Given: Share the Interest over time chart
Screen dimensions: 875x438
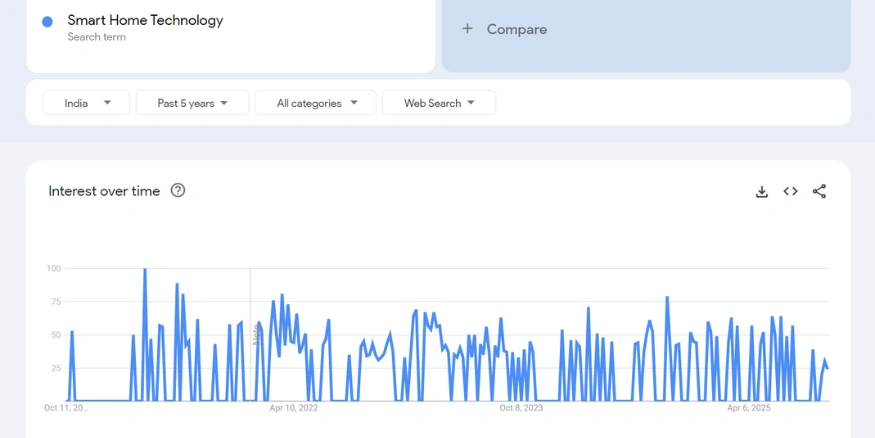Looking at the screenshot, I should (819, 191).
